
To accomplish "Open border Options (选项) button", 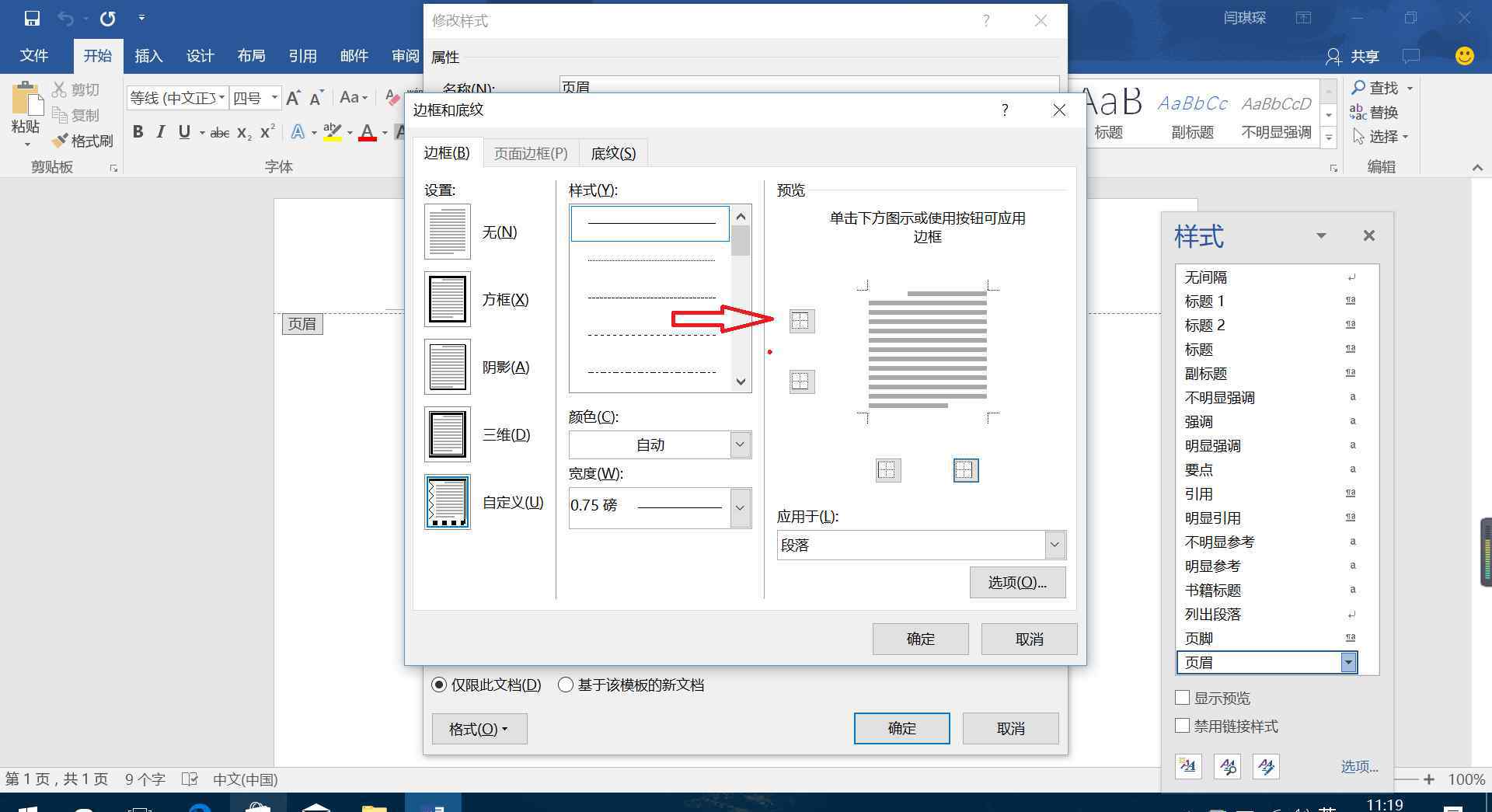I will click(x=1017, y=582).
